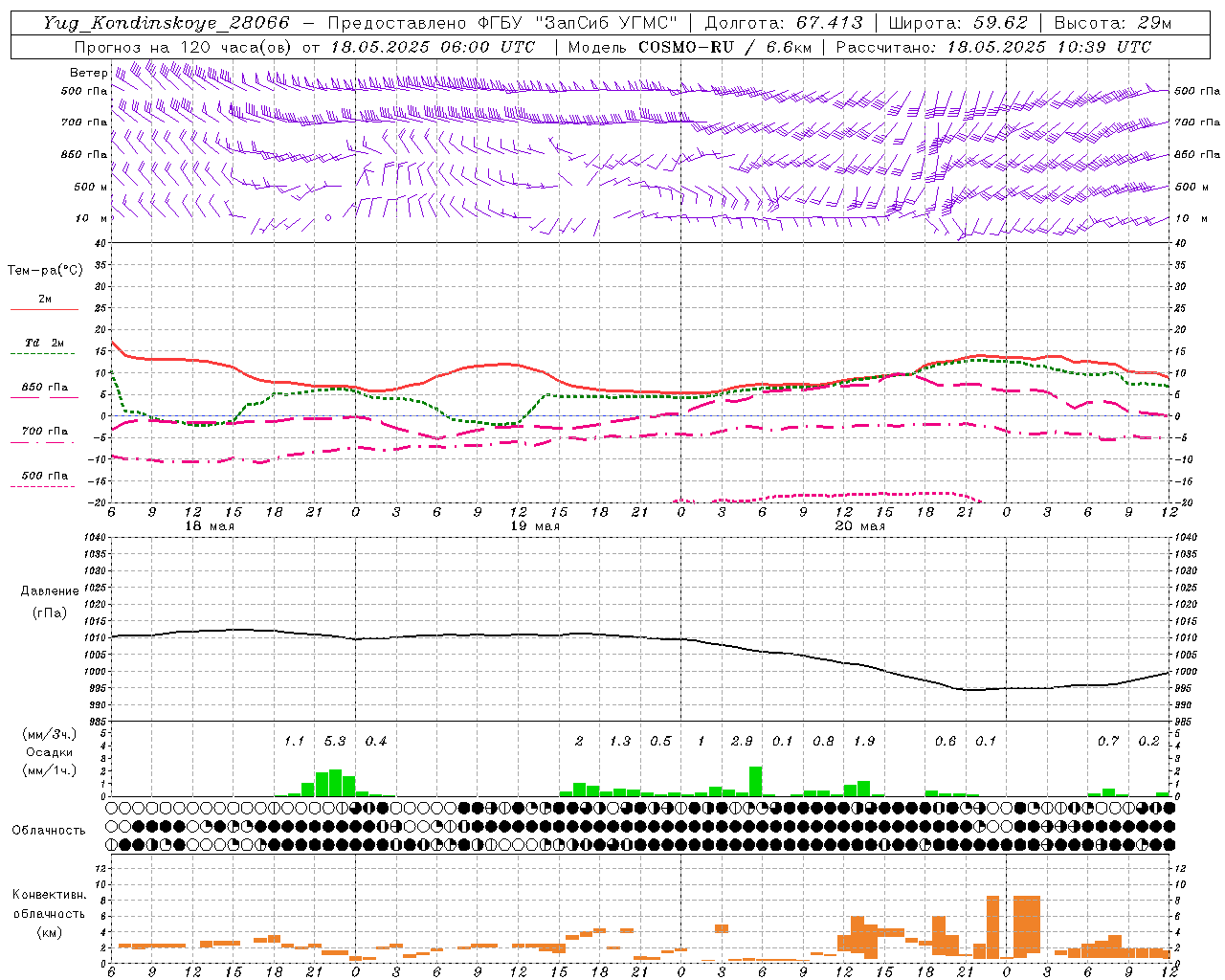
Task: Click the 1.3 precipitation total value
Action: (x=620, y=741)
